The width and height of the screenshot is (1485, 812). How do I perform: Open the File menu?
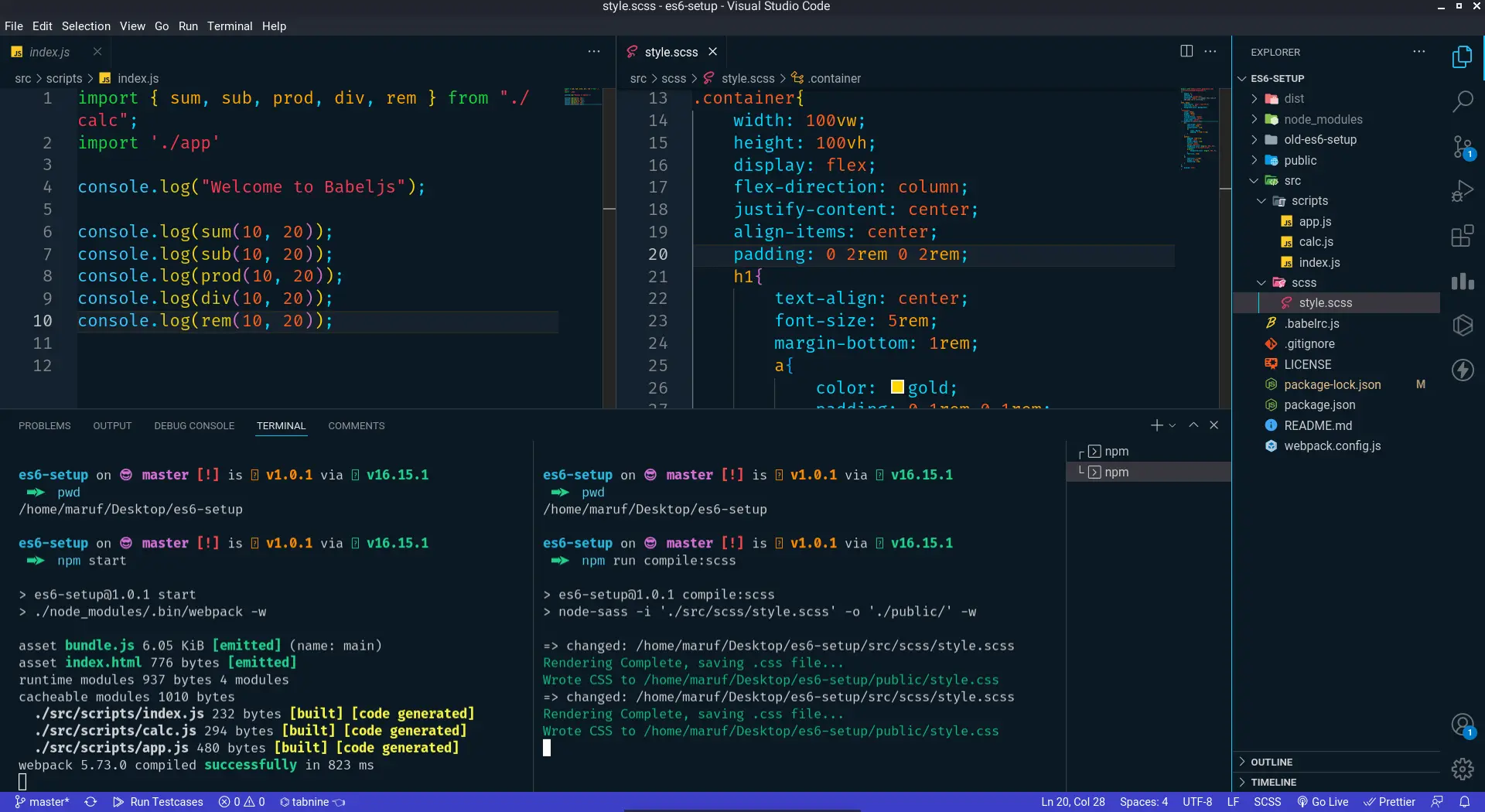coord(14,26)
